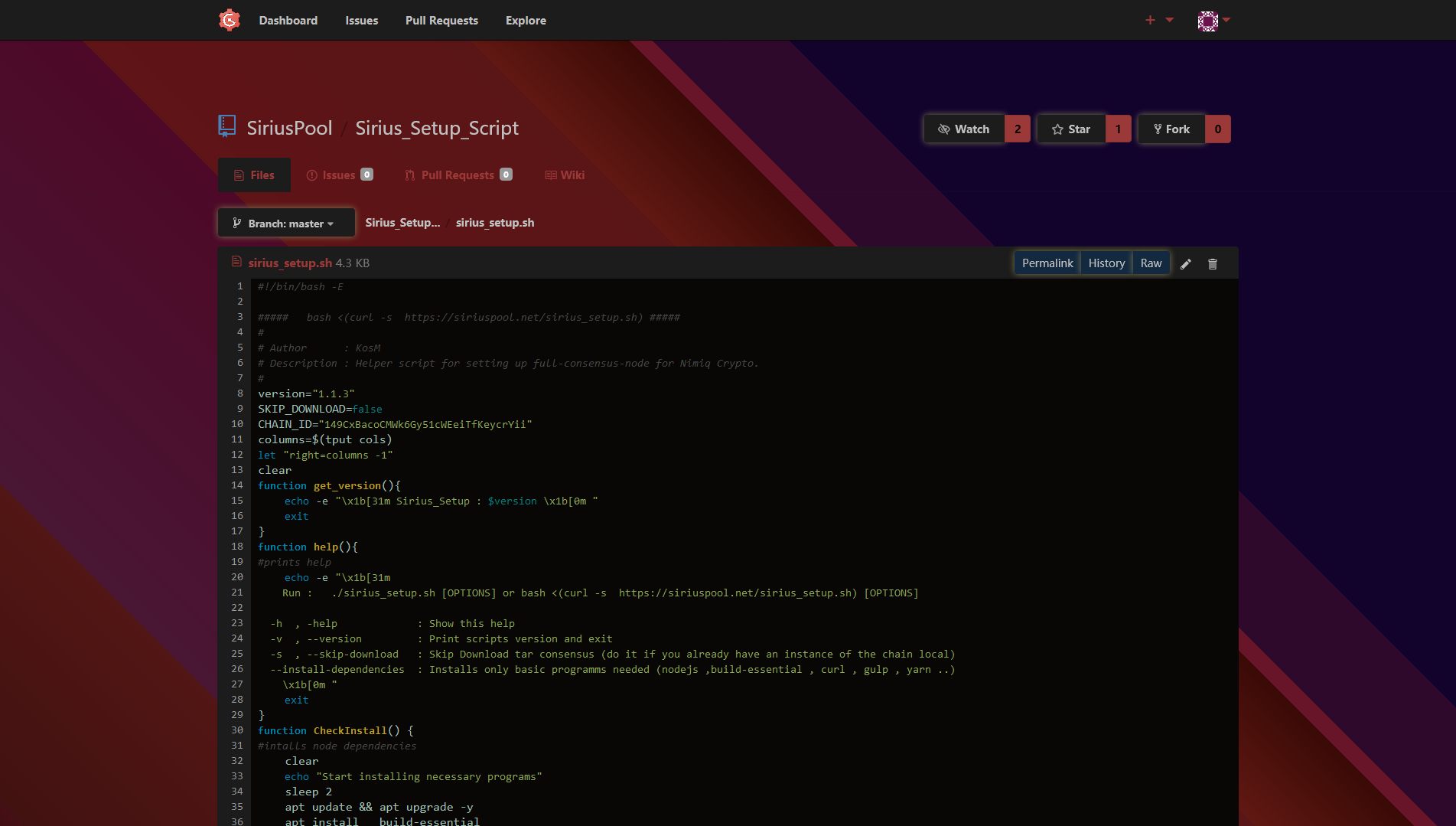
Task: Toggle Watch on this repository
Action: 964,129
